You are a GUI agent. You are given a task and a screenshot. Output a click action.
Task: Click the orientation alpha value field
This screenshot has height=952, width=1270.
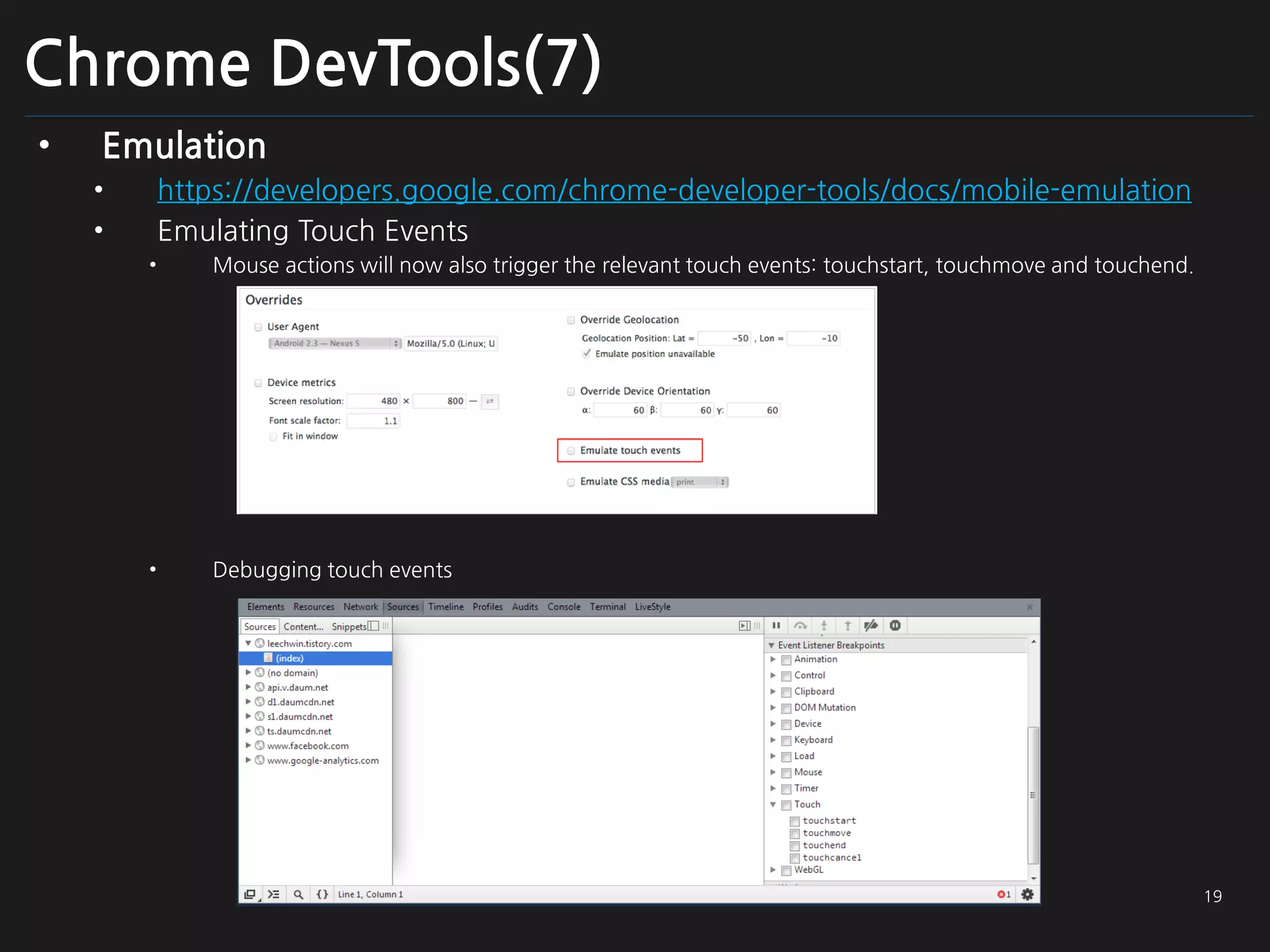tap(620, 410)
